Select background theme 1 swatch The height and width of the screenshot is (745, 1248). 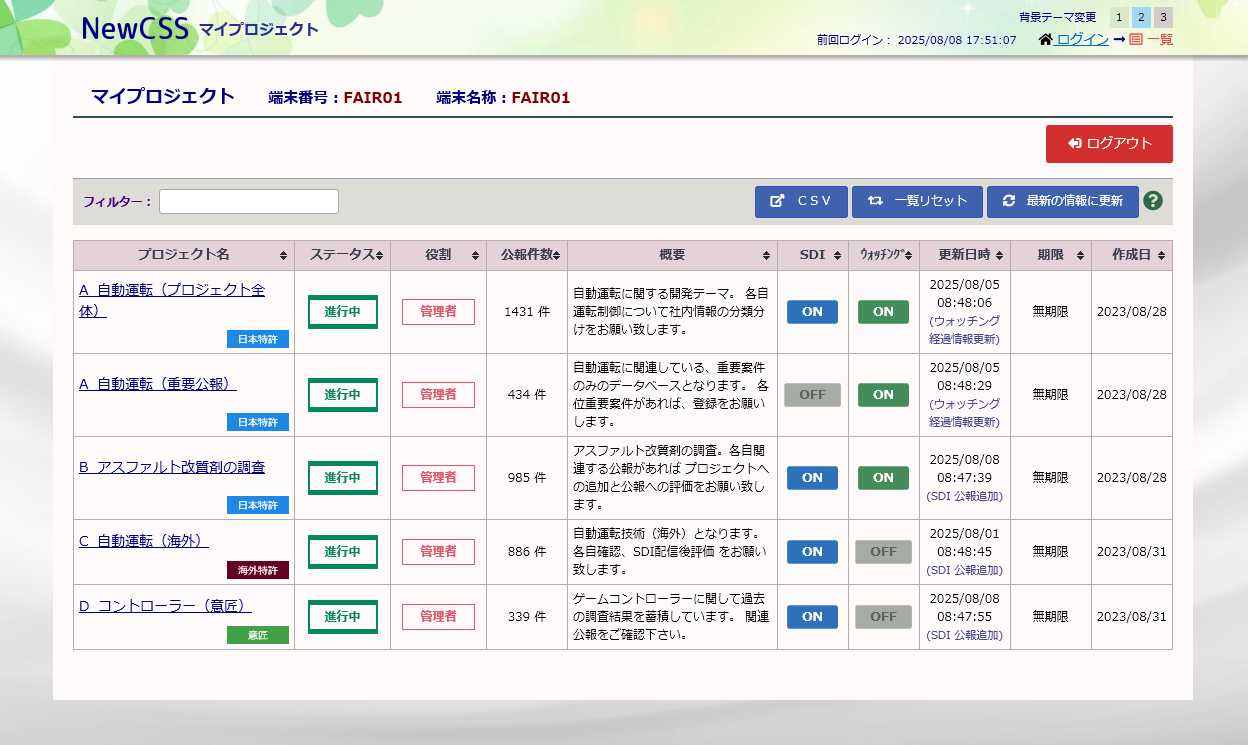pyautogui.click(x=1119, y=17)
